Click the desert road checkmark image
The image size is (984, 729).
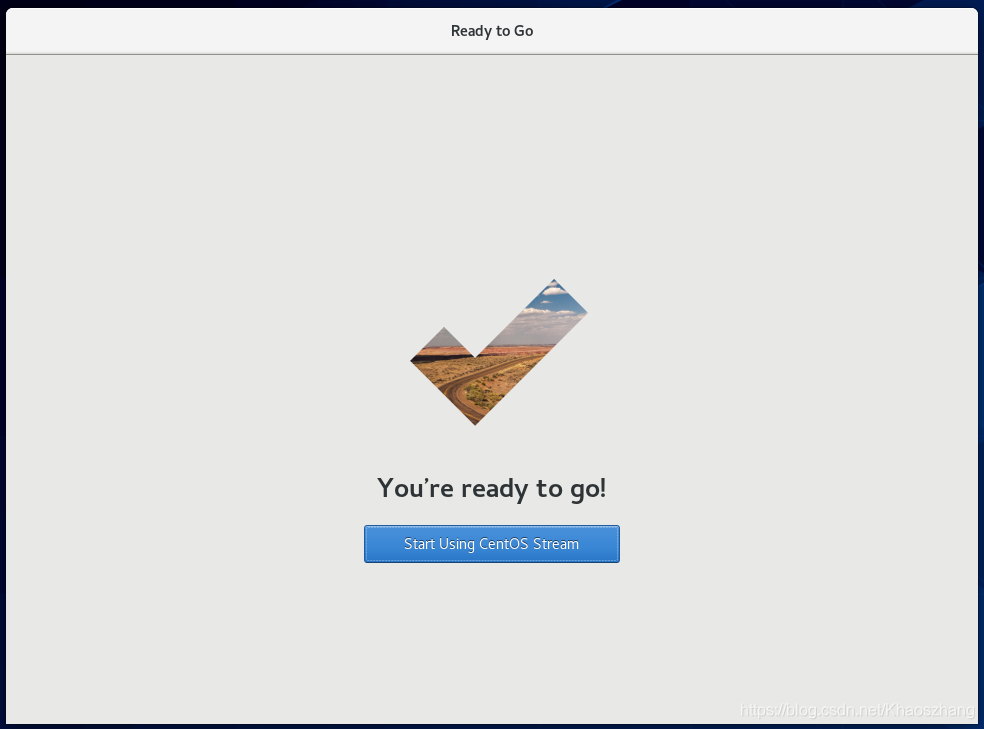pyautogui.click(x=499, y=352)
